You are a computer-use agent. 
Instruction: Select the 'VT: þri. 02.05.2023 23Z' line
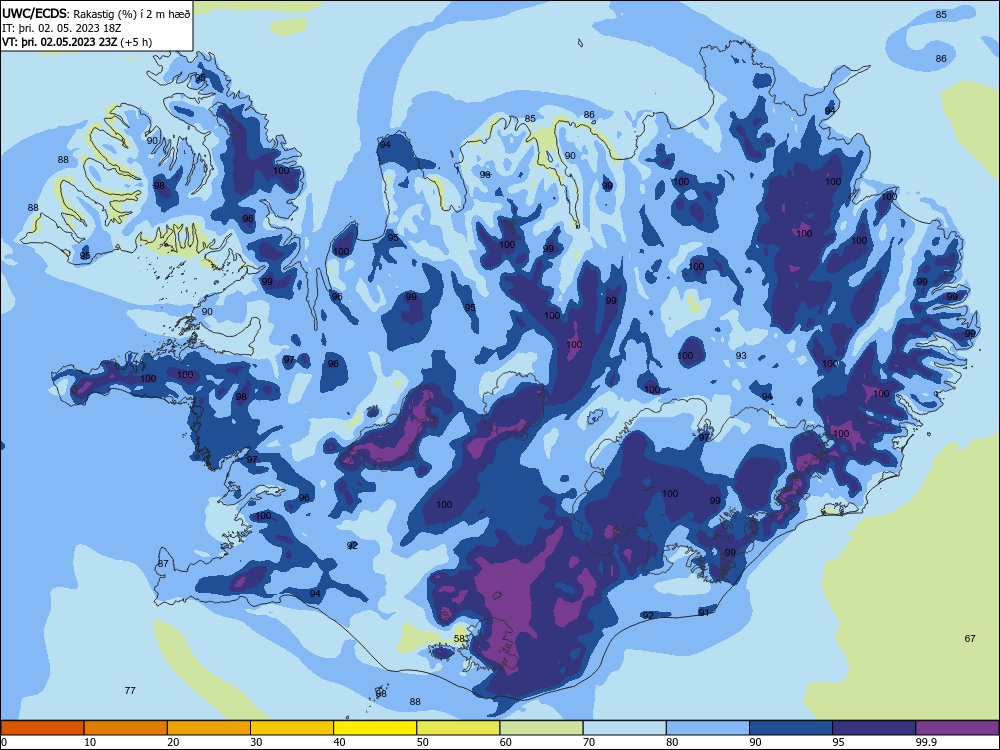(59, 42)
